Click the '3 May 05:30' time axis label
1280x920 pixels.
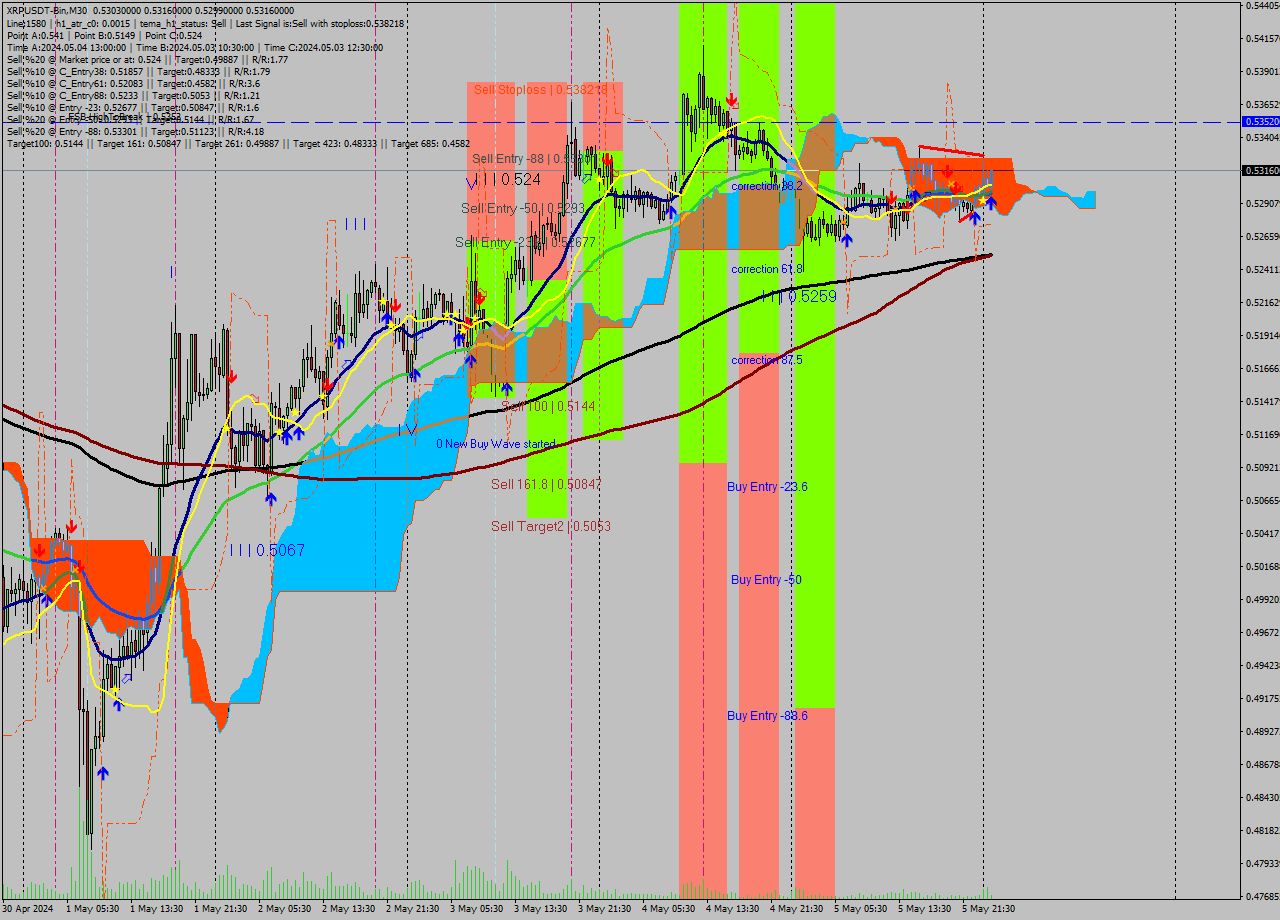477,909
